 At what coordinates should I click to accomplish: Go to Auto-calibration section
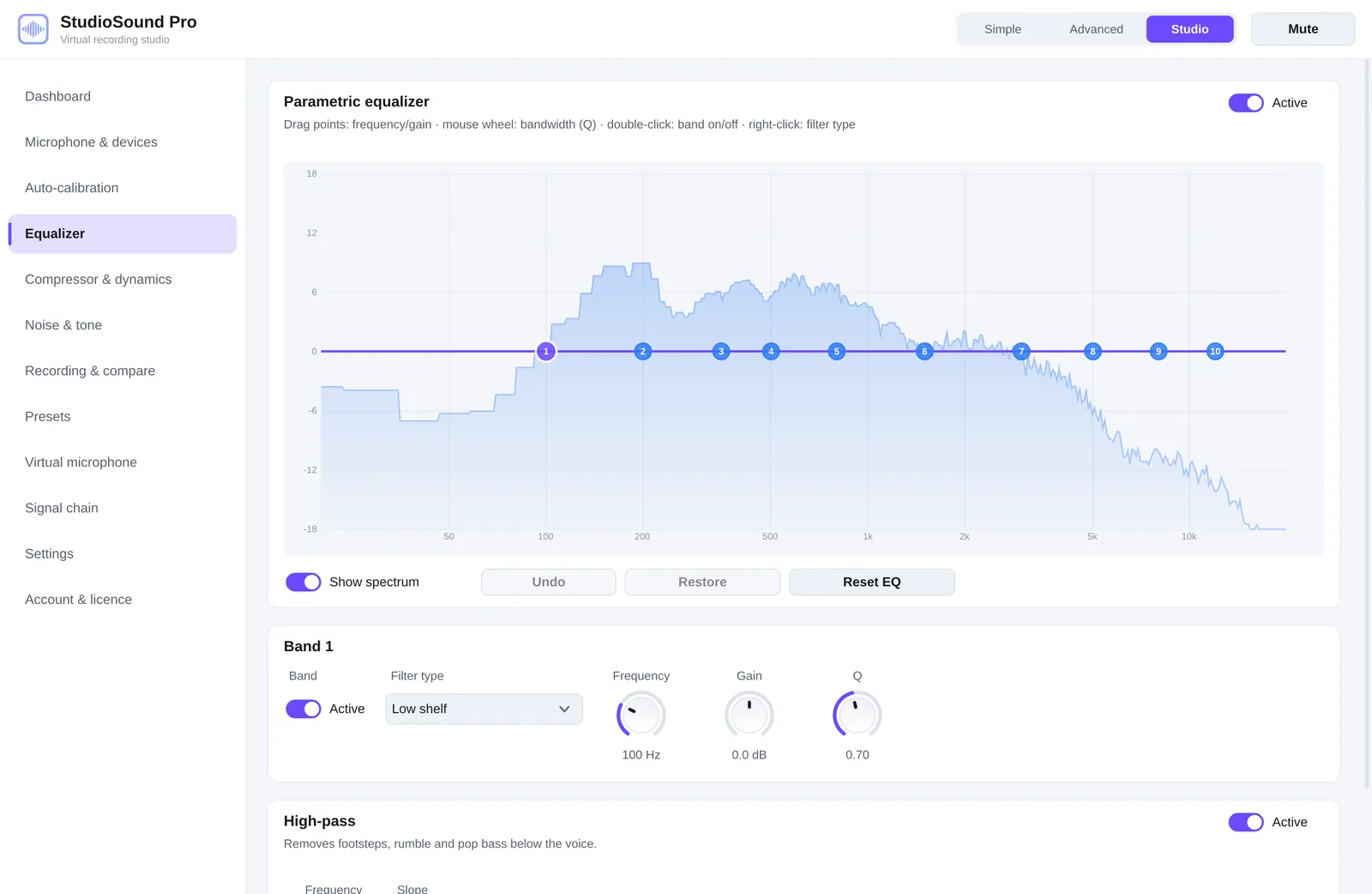123,188
